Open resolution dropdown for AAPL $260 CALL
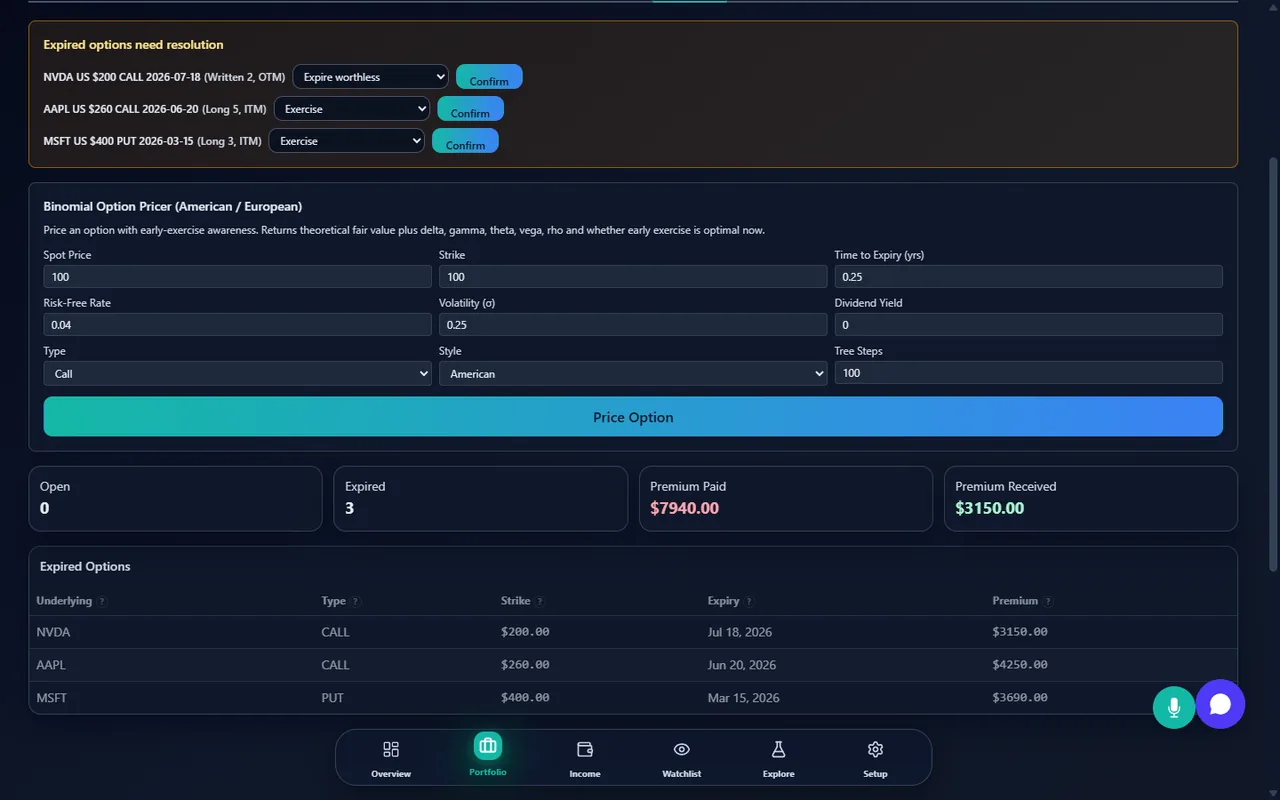 (352, 109)
